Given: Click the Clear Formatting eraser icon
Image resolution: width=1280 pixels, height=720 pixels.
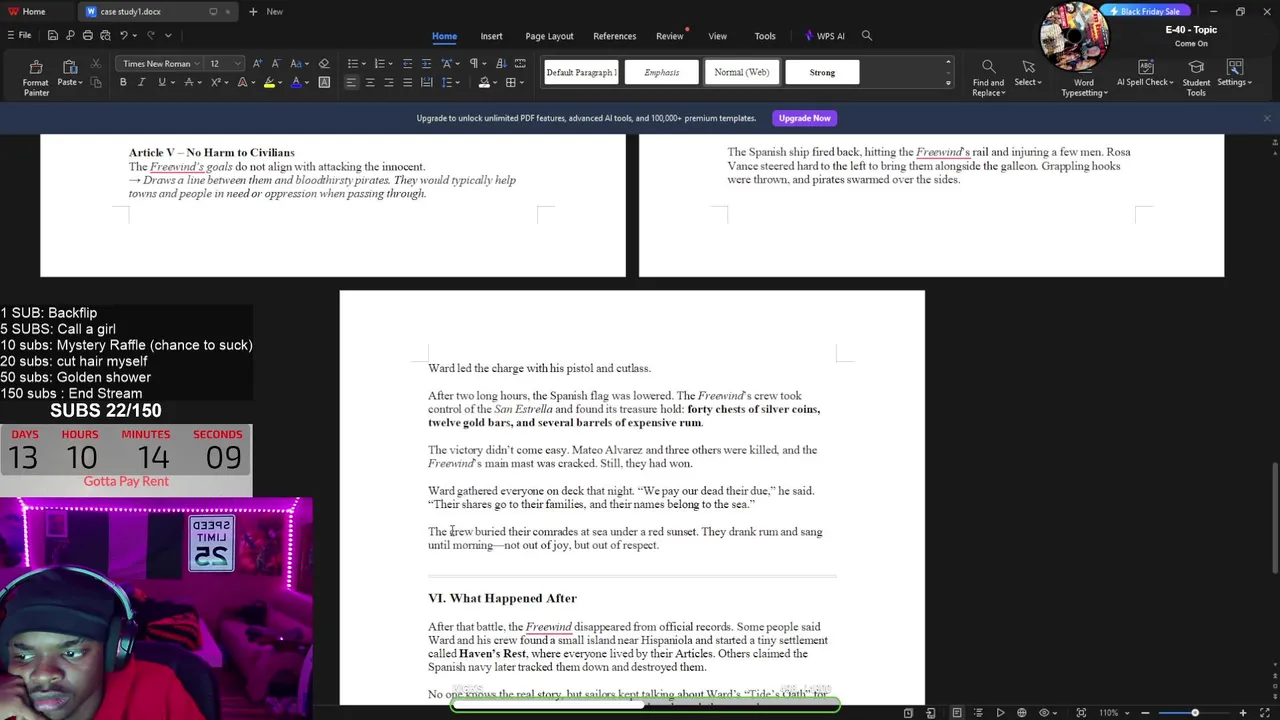Looking at the screenshot, I should 323,64.
